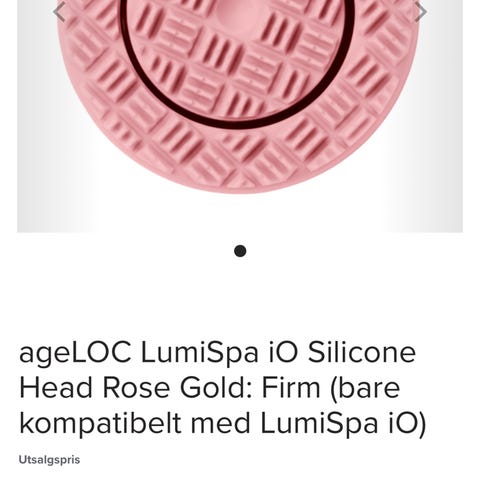Viewport: 480px width, 480px height.
Task: Click the word Silicone in the heading
Action: click(362, 353)
